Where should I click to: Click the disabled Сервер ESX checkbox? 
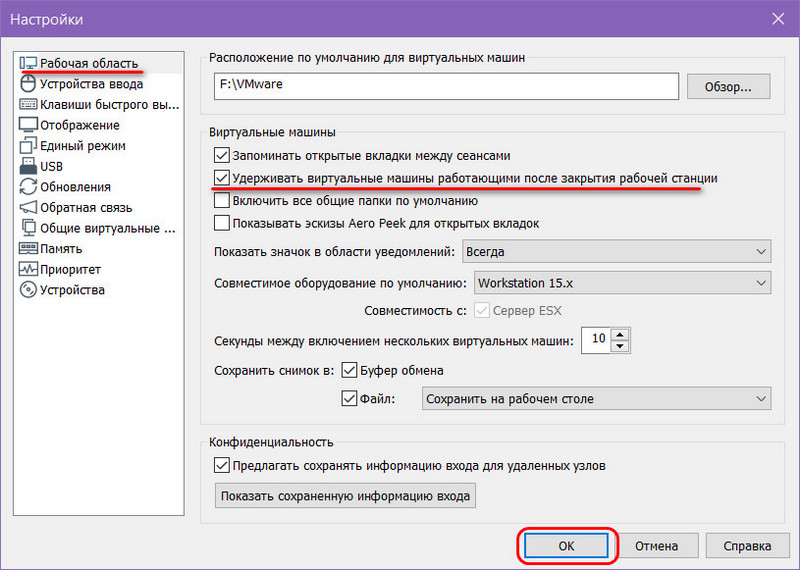tap(482, 310)
